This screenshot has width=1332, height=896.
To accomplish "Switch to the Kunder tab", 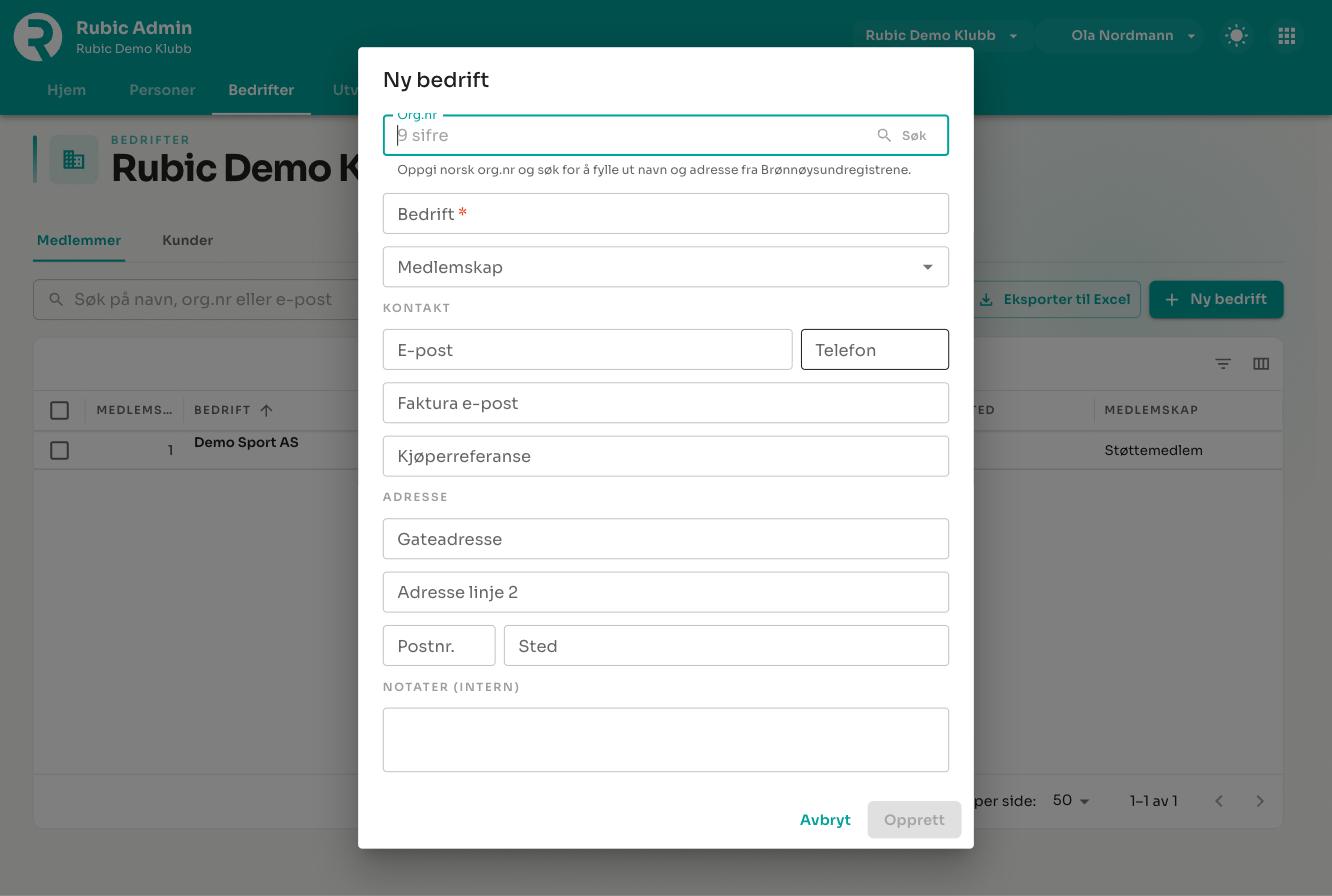I will [x=188, y=240].
